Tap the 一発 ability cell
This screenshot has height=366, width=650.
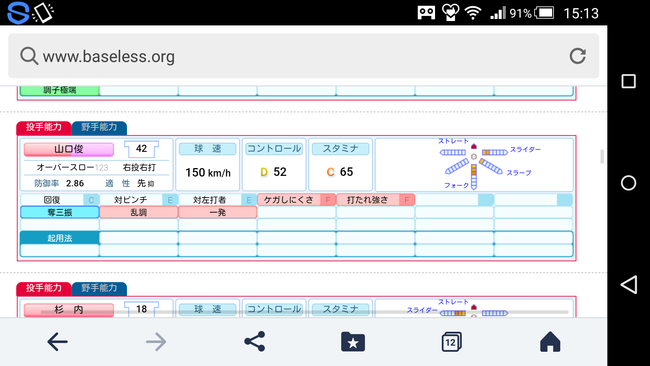click(218, 212)
